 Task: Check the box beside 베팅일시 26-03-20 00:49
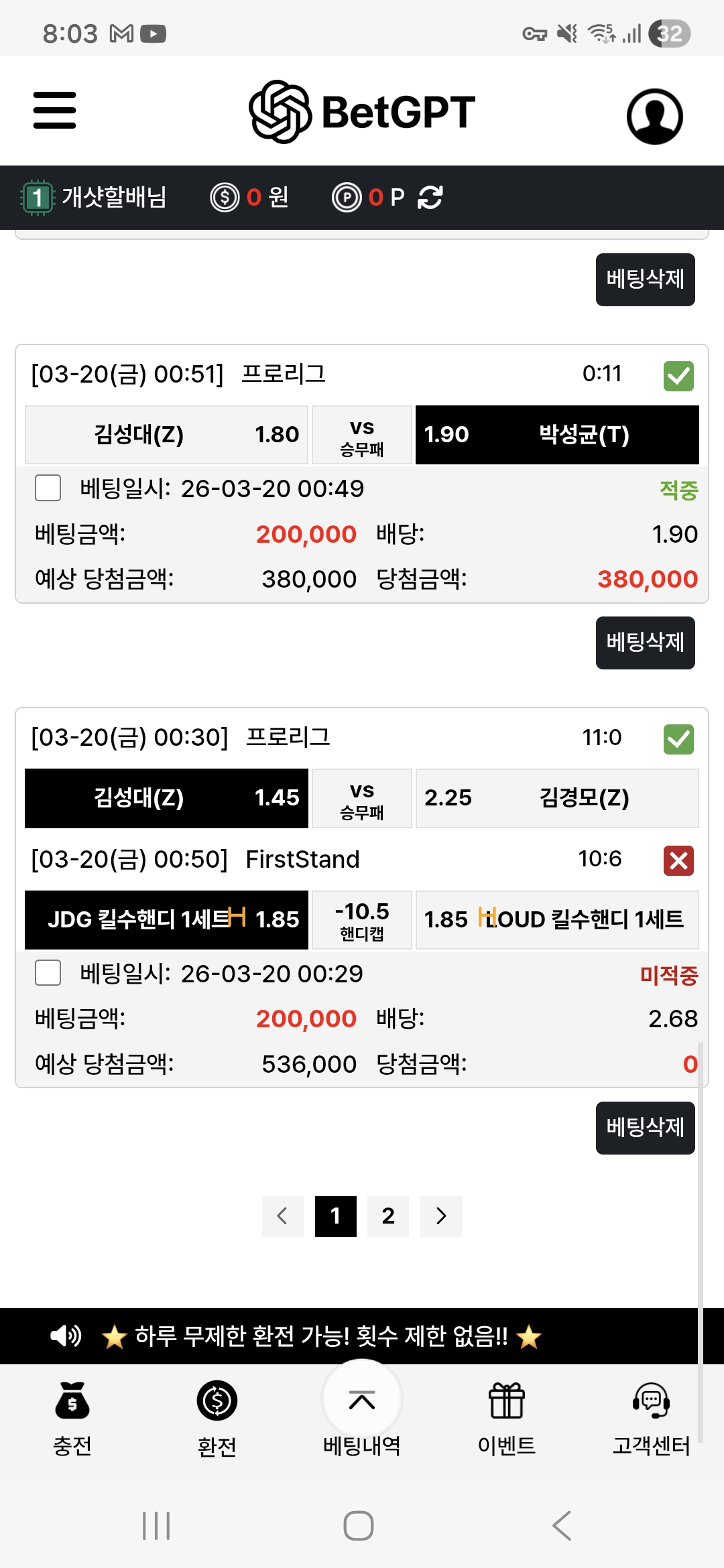[48, 488]
